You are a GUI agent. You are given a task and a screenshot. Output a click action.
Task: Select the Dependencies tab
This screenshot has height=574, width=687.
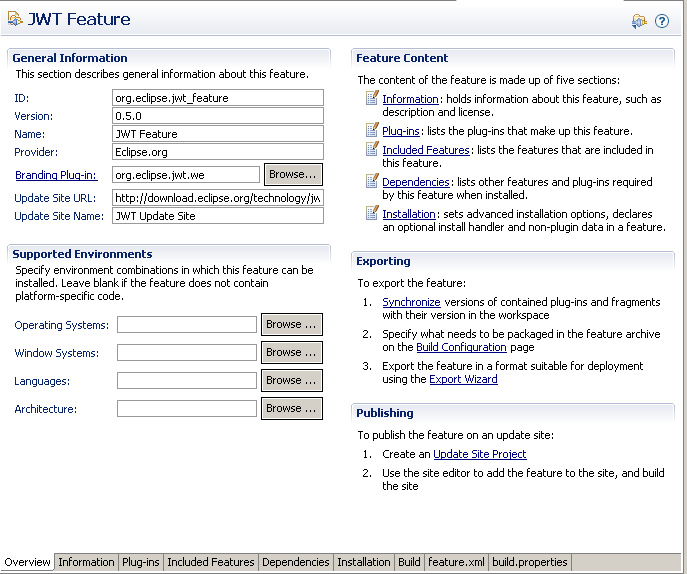coord(296,562)
